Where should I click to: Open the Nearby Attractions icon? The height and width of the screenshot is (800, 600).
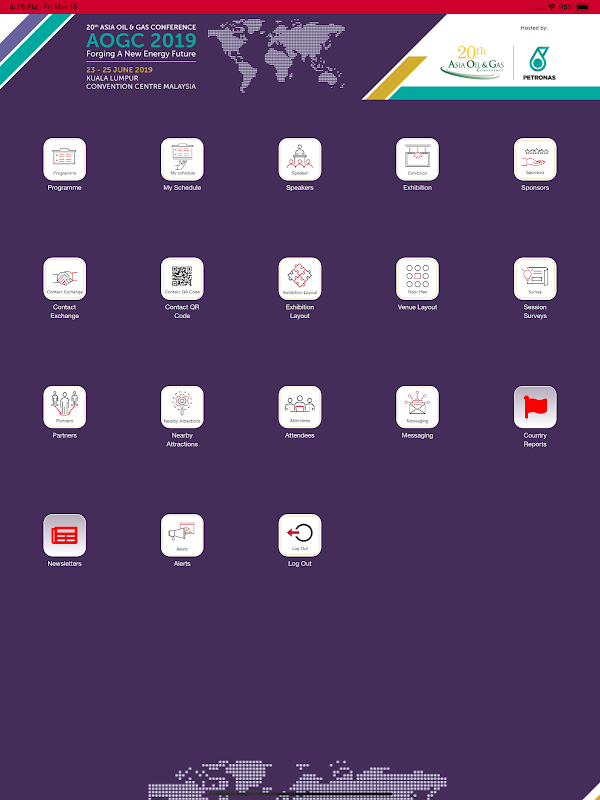[x=182, y=407]
